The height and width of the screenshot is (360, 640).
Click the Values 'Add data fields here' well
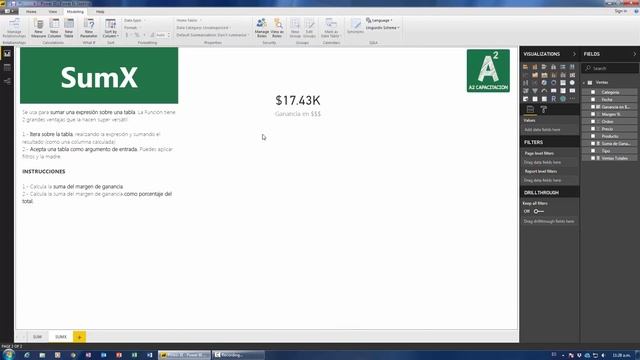[549, 130]
